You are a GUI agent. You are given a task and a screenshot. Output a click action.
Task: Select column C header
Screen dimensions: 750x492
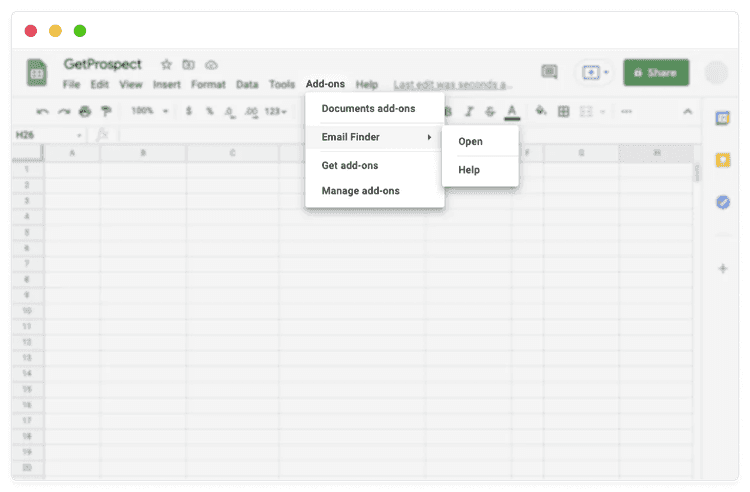[232, 153]
